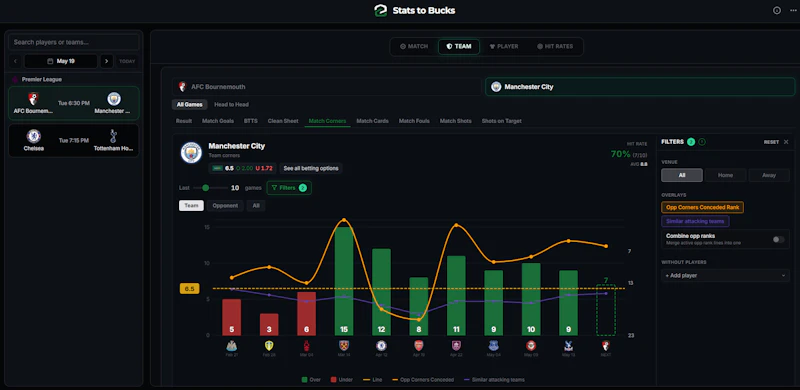Screen dimensions: 800x390
Task: Close the filters panel with the X
Action: [x=786, y=142]
